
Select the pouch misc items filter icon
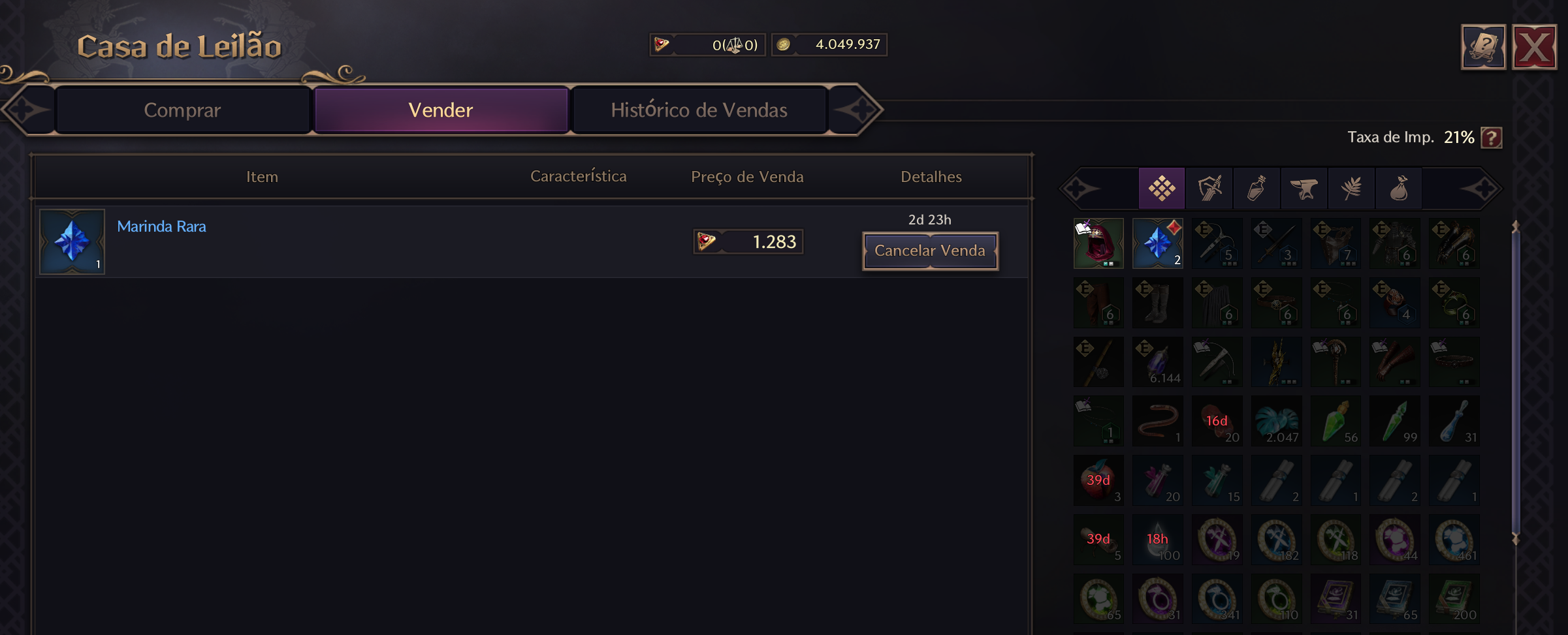[x=1398, y=189]
